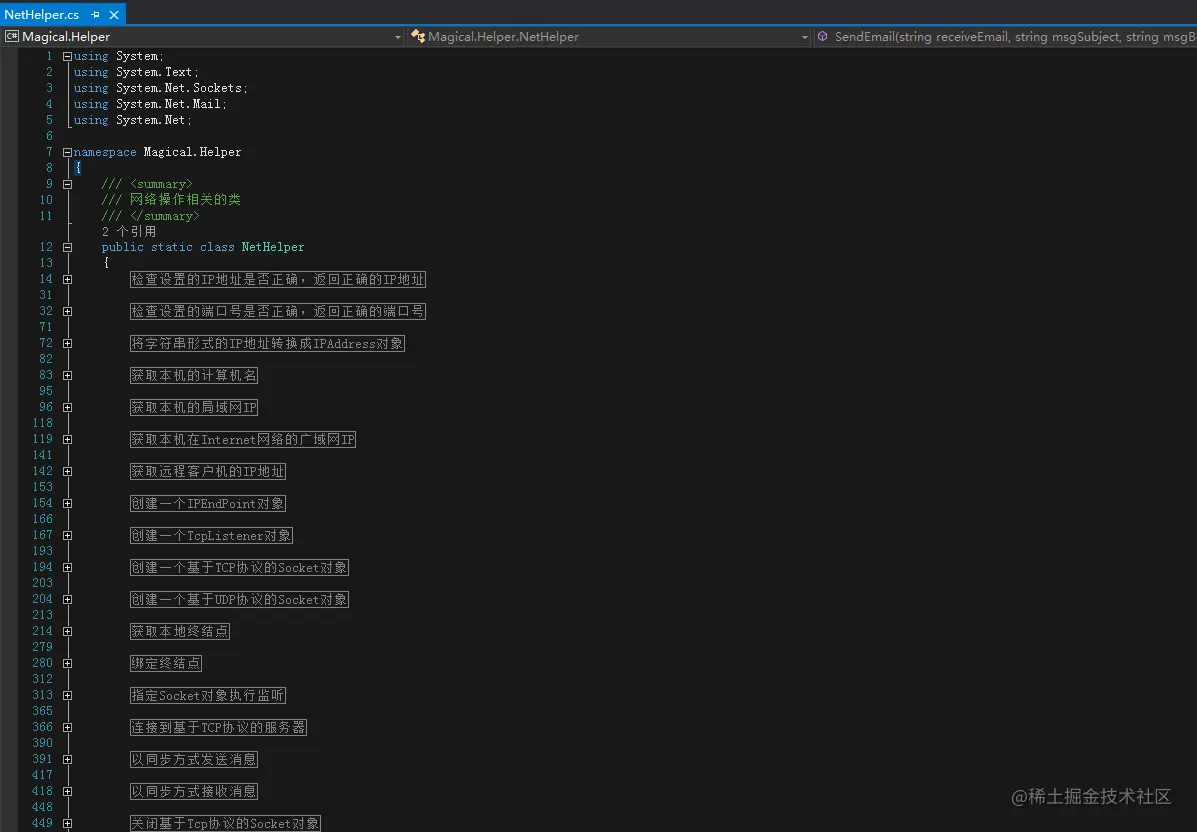Image resolution: width=1197 pixels, height=832 pixels.
Task: Collapse the NetHelper class at line 12
Action: (x=67, y=247)
